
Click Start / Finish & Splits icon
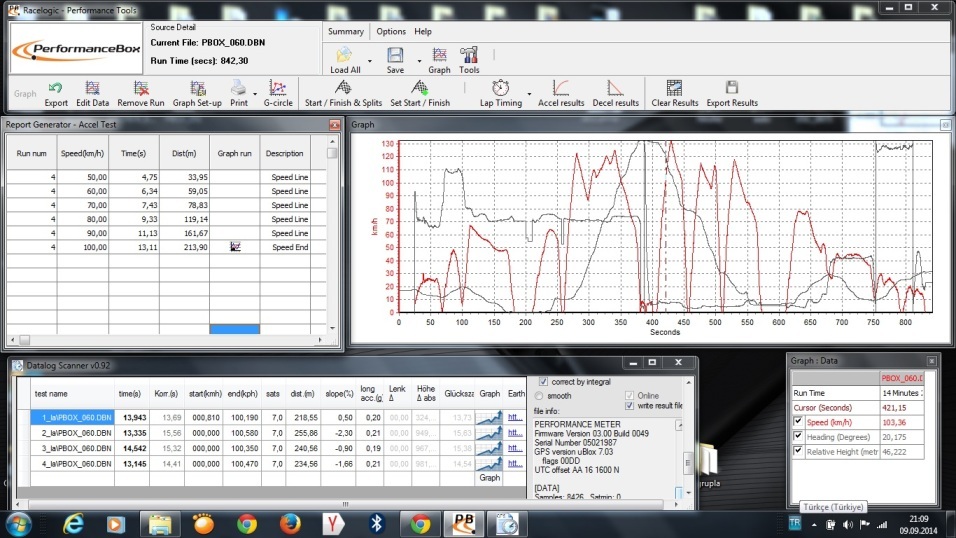(343, 89)
